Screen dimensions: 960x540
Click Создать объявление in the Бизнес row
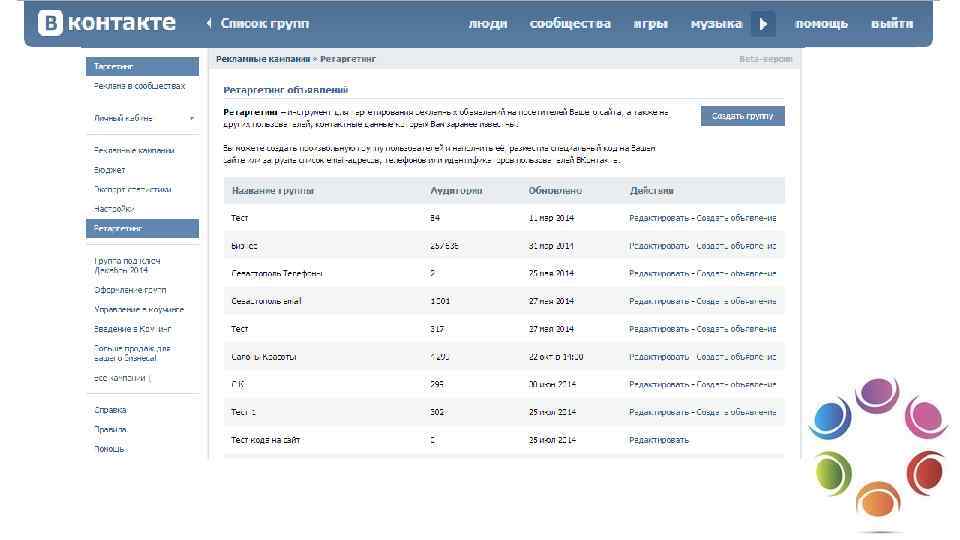point(737,246)
